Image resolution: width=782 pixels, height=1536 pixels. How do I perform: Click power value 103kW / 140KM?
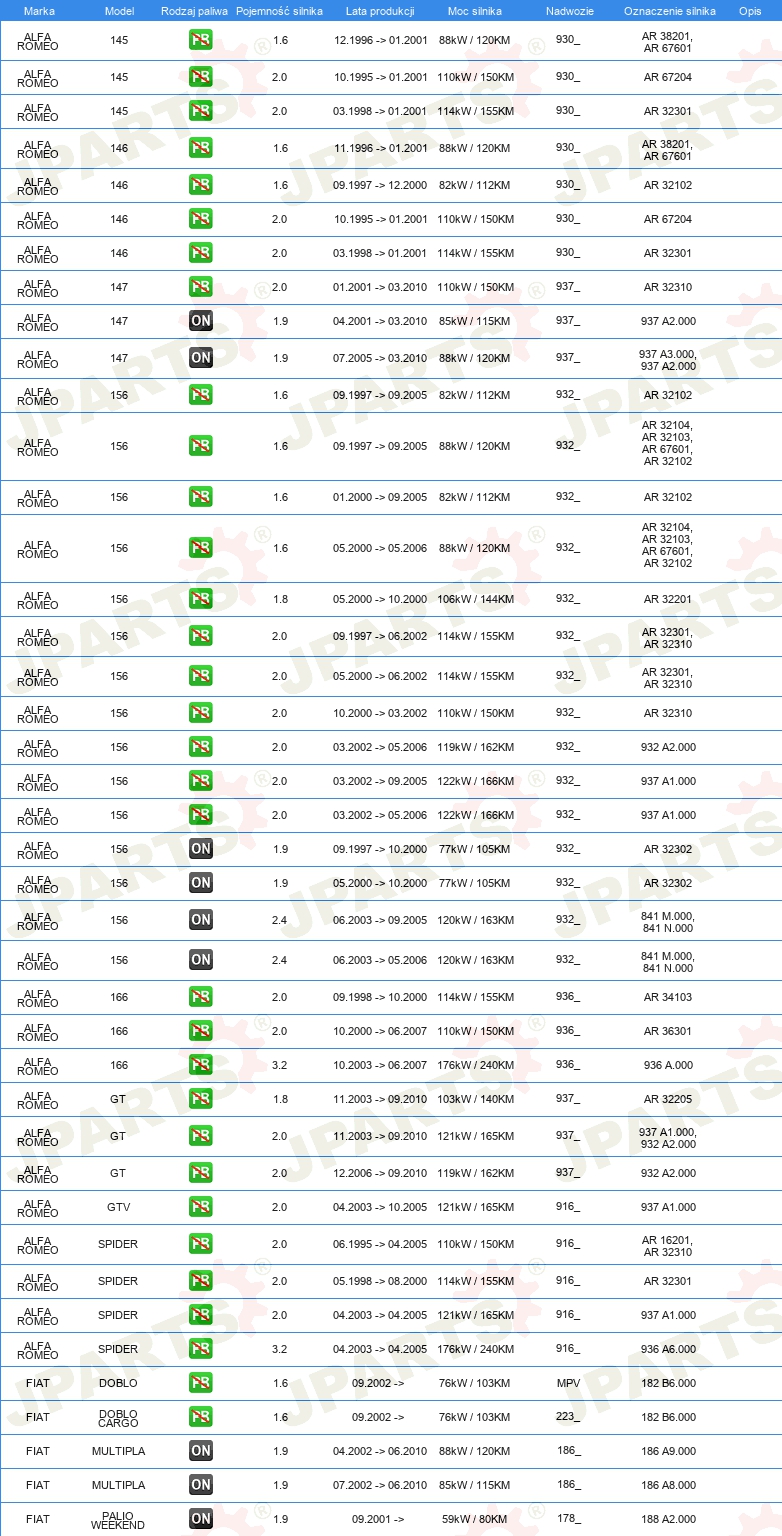(475, 1099)
